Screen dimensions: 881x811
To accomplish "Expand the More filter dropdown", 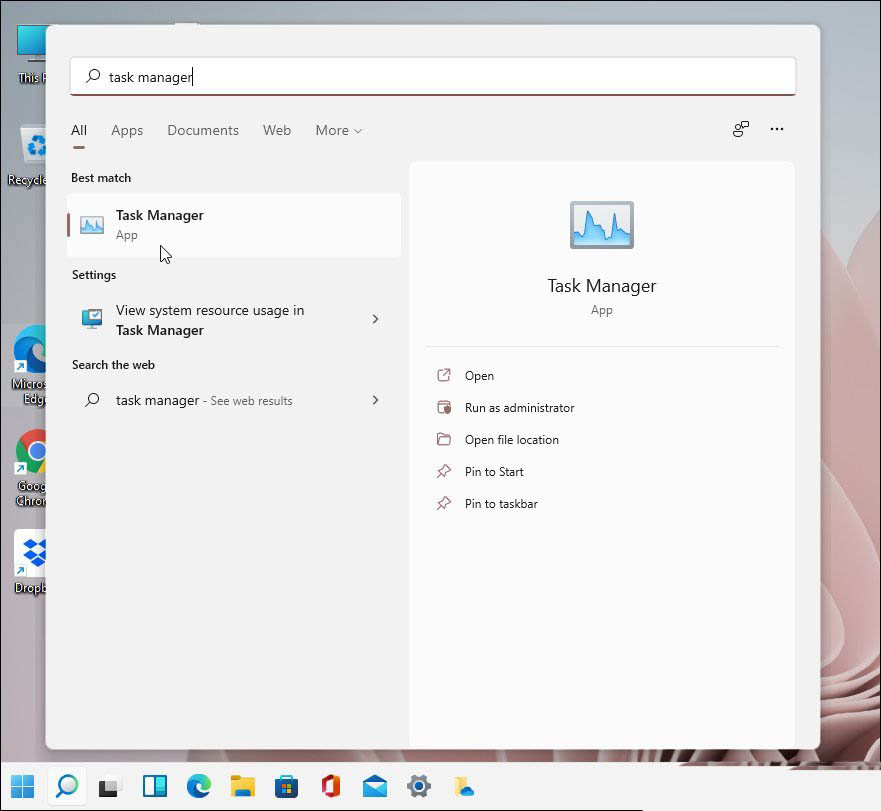I will click(338, 130).
